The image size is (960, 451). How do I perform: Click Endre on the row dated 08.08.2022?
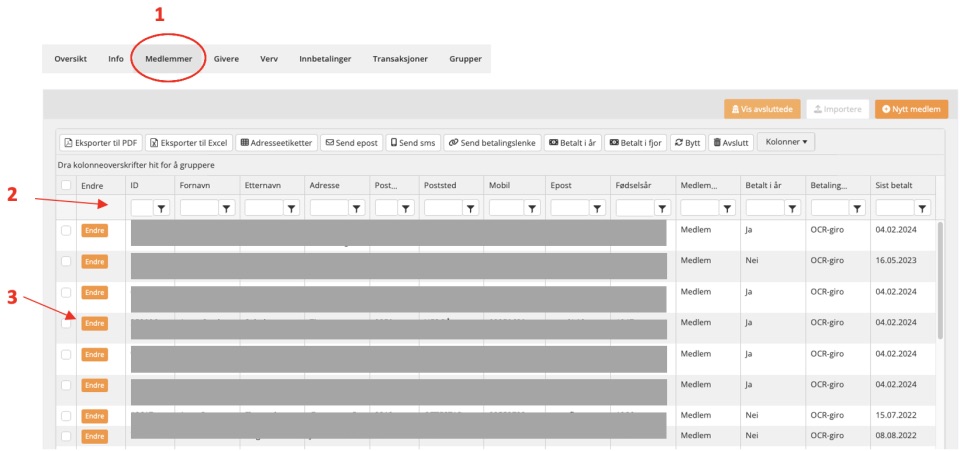click(94, 436)
